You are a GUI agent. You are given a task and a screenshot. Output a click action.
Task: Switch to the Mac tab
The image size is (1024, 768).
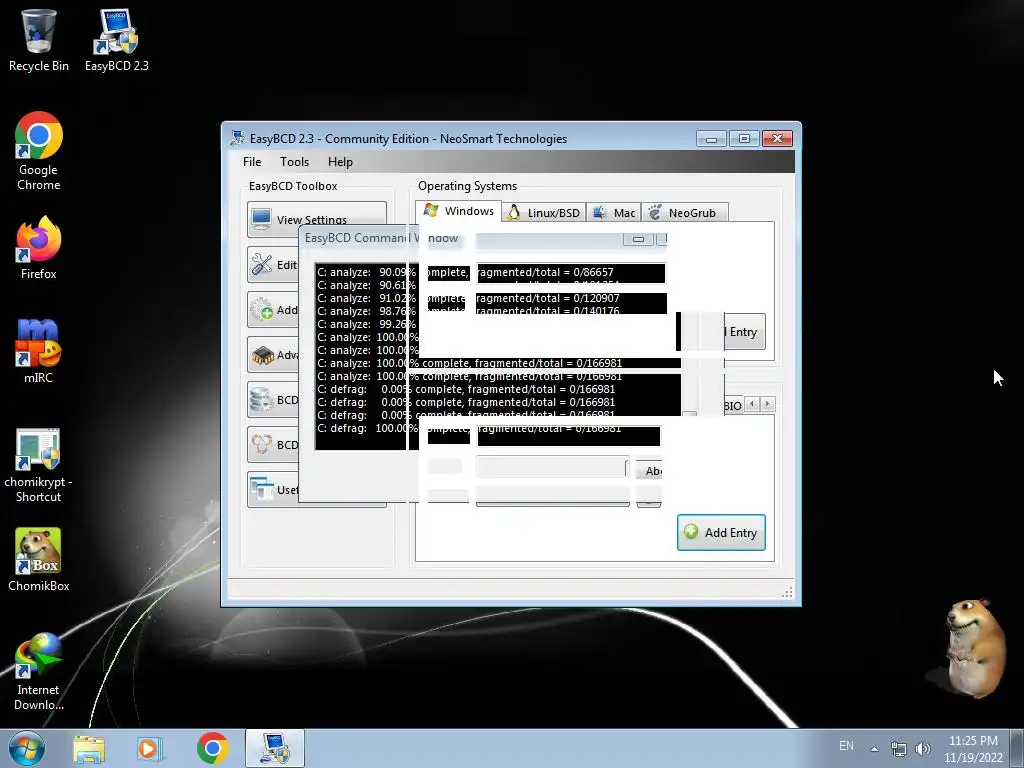614,213
